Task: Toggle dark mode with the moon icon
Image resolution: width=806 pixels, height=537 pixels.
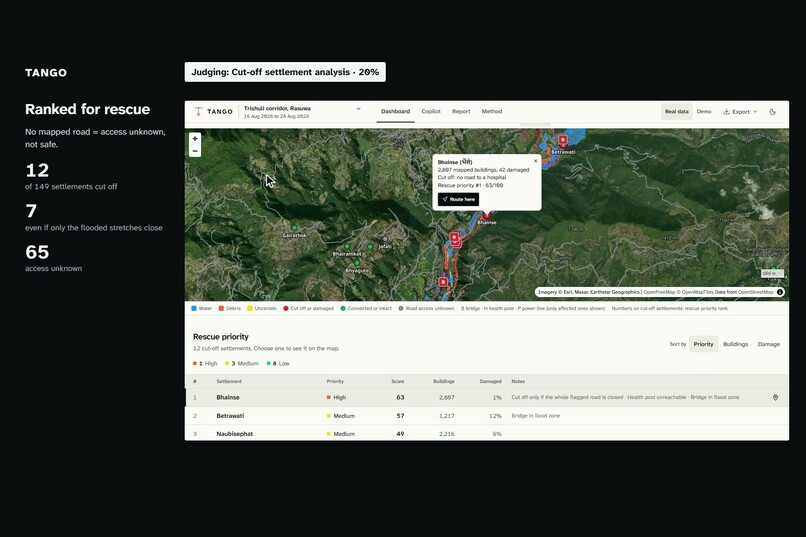Action: [772, 112]
